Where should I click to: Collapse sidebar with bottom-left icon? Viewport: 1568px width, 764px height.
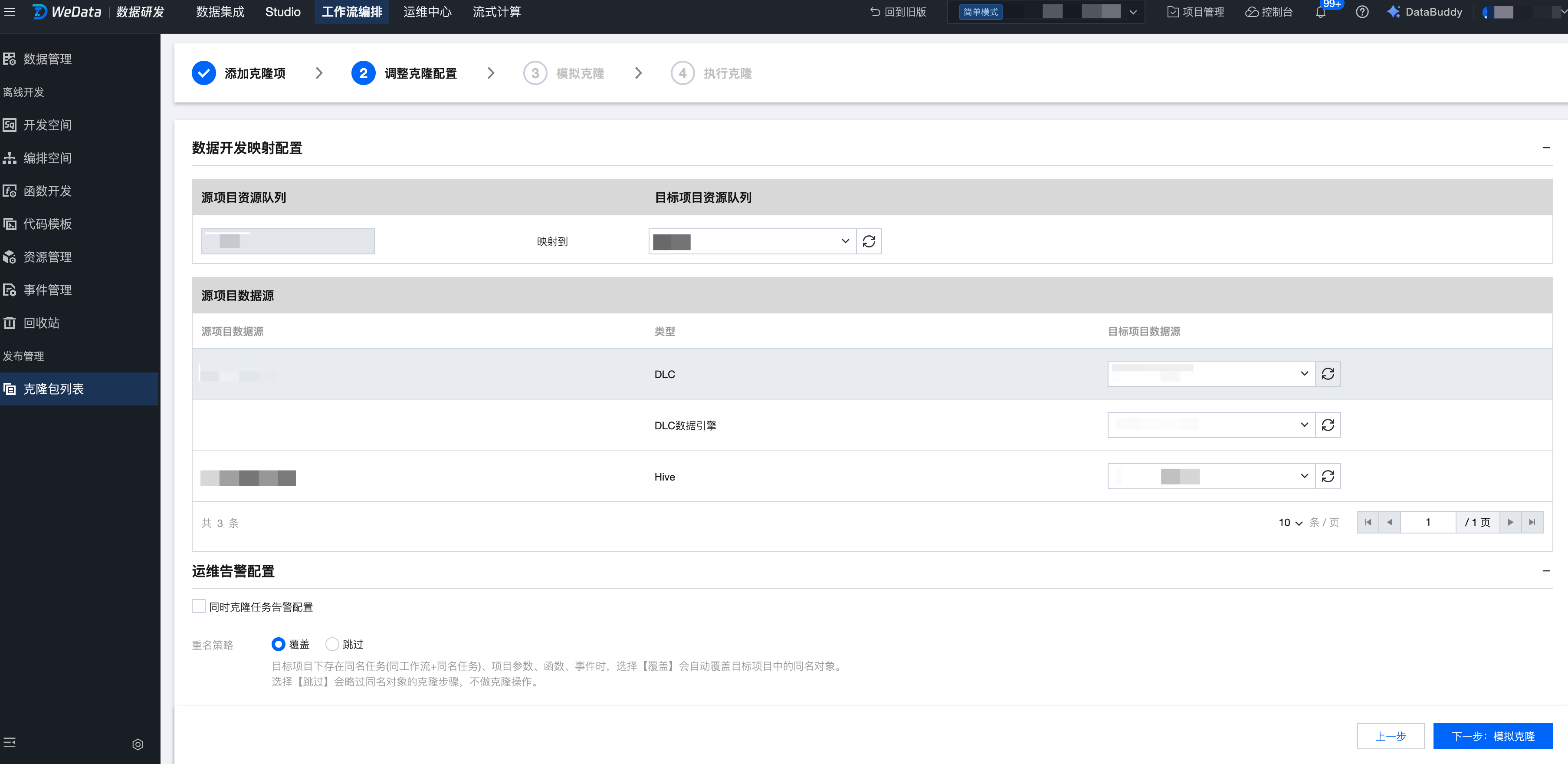(x=10, y=742)
